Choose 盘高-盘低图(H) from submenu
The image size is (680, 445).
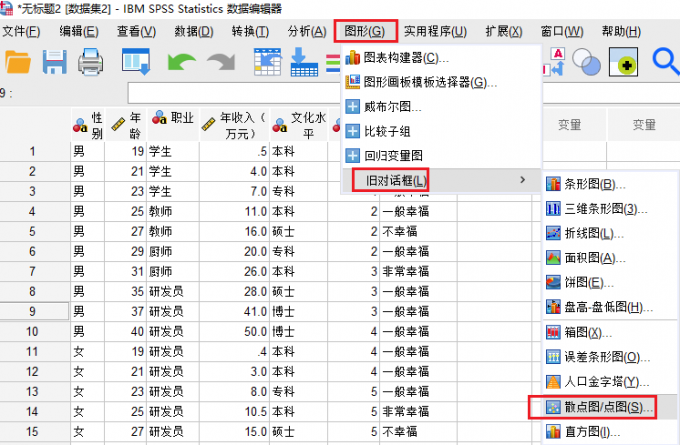609,307
